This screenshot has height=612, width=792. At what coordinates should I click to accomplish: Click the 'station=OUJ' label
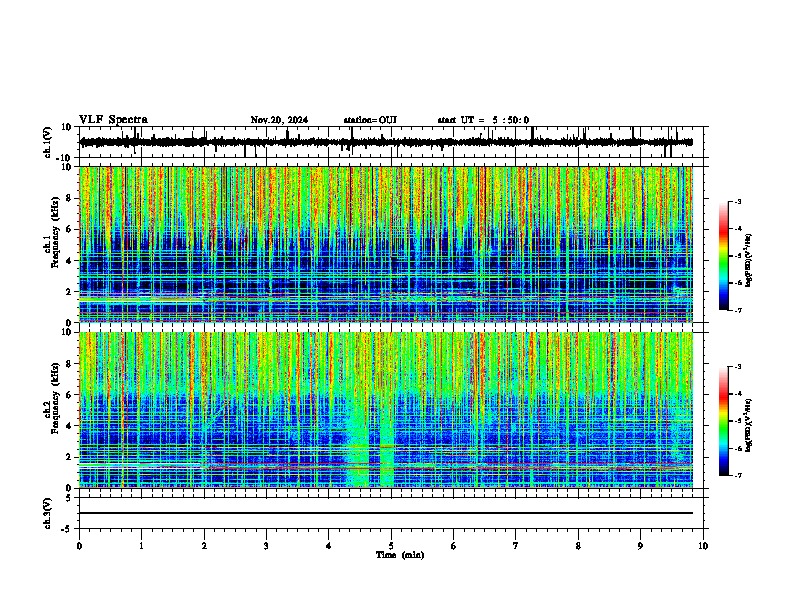click(370, 120)
